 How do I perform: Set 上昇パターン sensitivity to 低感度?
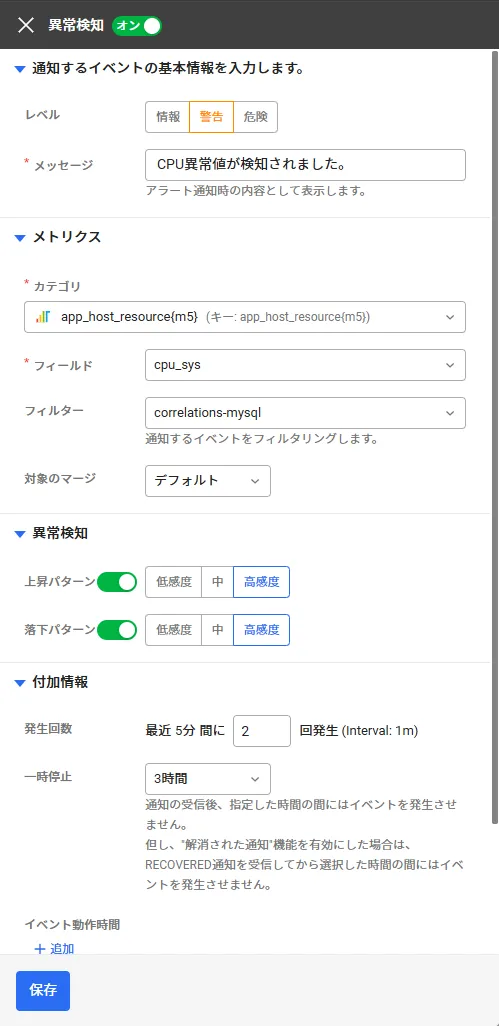pos(173,582)
